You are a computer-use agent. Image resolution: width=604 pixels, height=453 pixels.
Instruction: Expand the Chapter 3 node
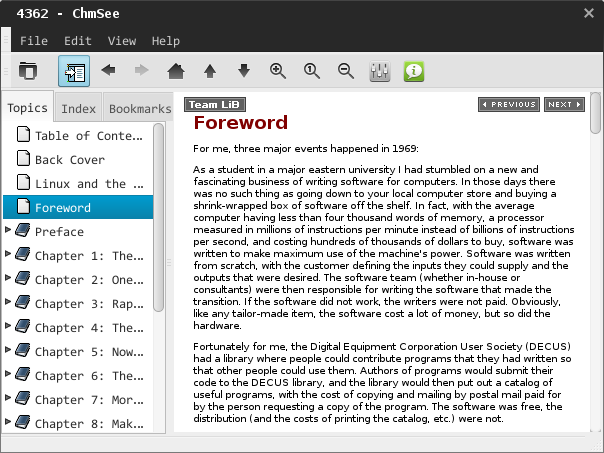click(x=8, y=302)
